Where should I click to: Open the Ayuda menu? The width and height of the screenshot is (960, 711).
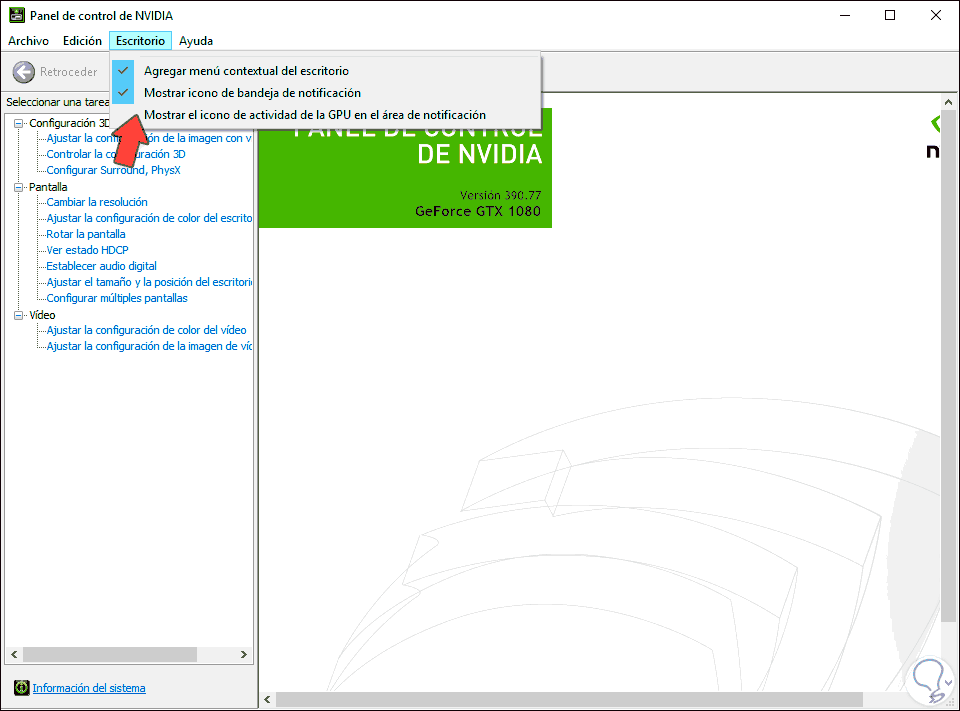196,41
